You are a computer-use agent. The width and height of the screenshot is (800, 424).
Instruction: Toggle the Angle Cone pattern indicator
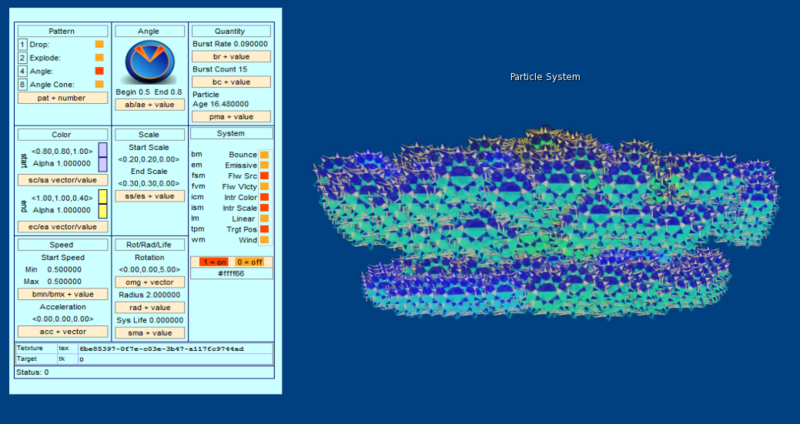click(x=99, y=84)
